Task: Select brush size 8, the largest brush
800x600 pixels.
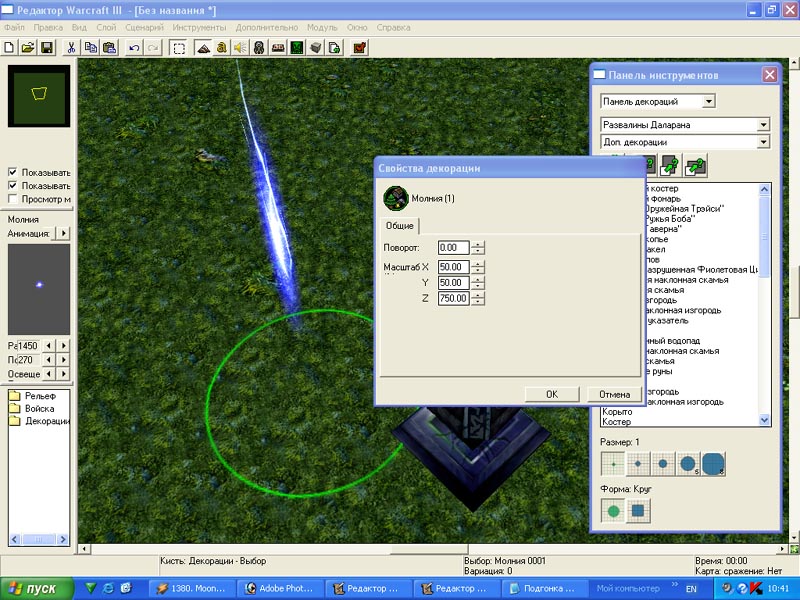Action: (713, 464)
